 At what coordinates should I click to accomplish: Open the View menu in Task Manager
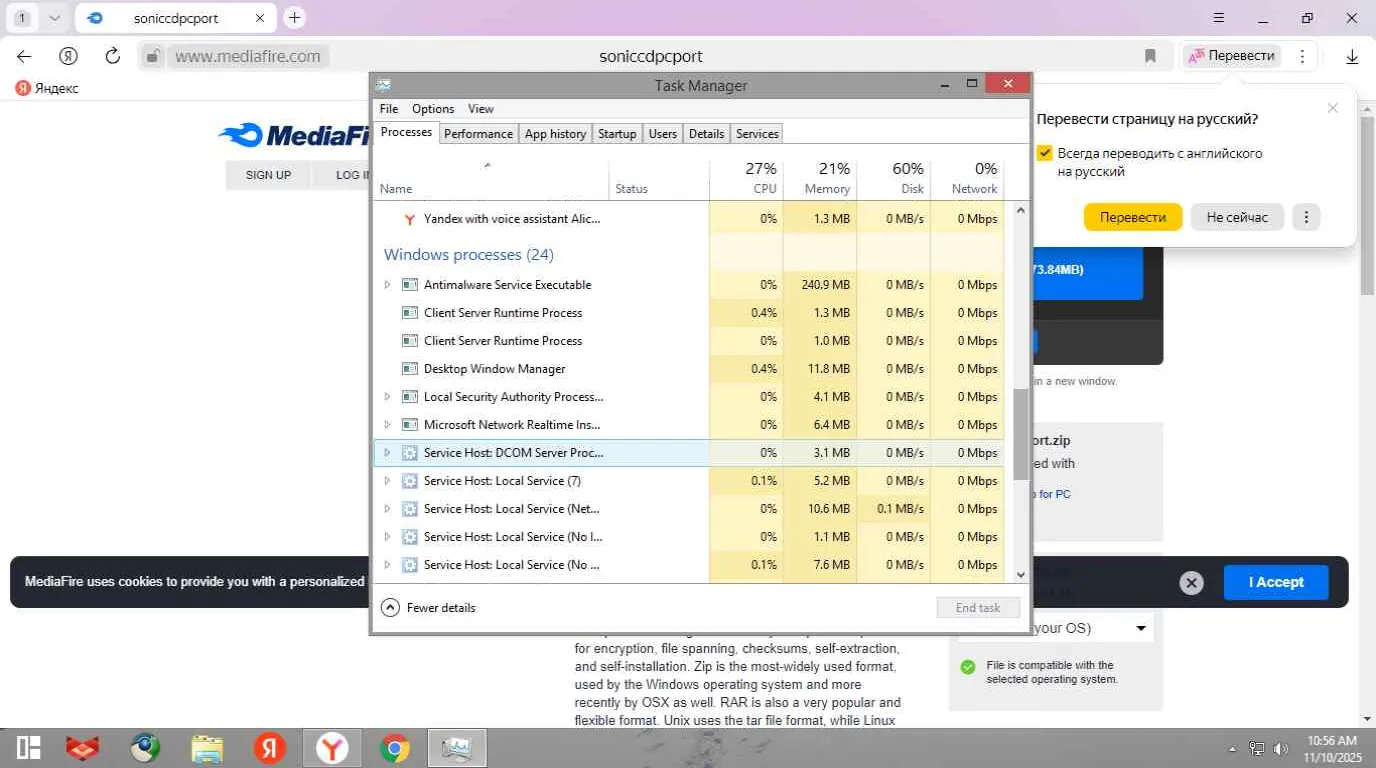(x=481, y=109)
